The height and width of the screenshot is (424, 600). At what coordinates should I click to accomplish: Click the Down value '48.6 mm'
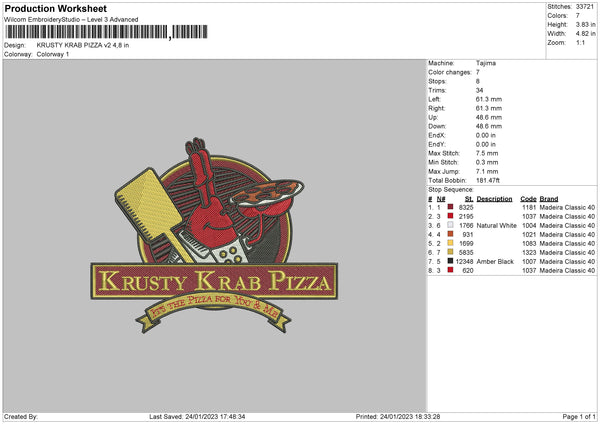[x=489, y=126]
